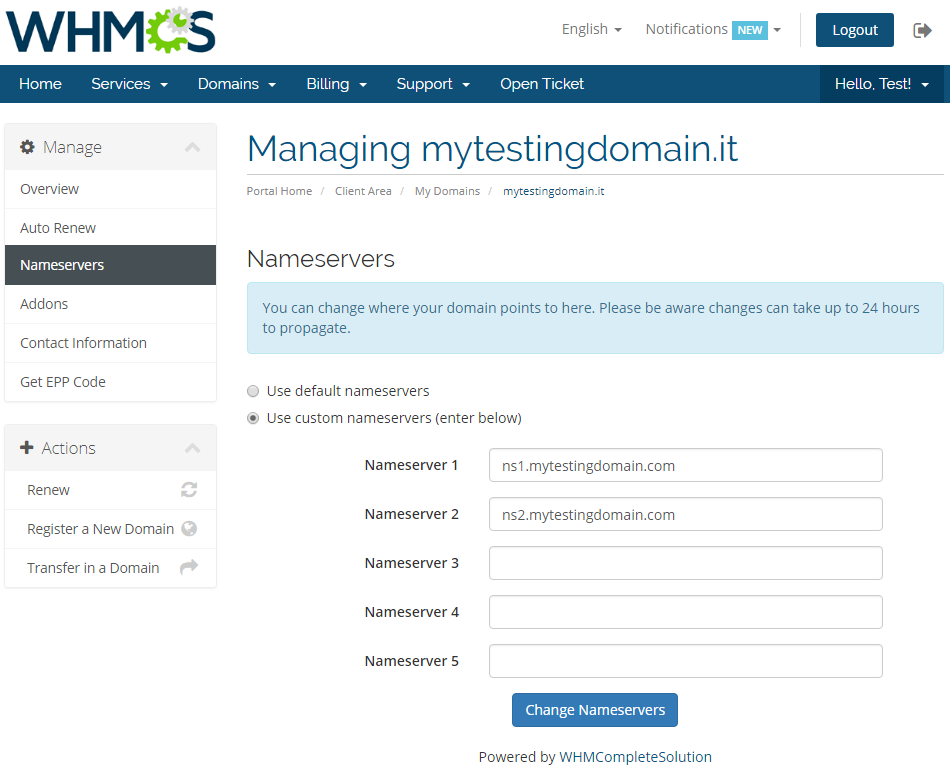
Task: Collapse the Actions panel chevron
Action: click(193, 448)
